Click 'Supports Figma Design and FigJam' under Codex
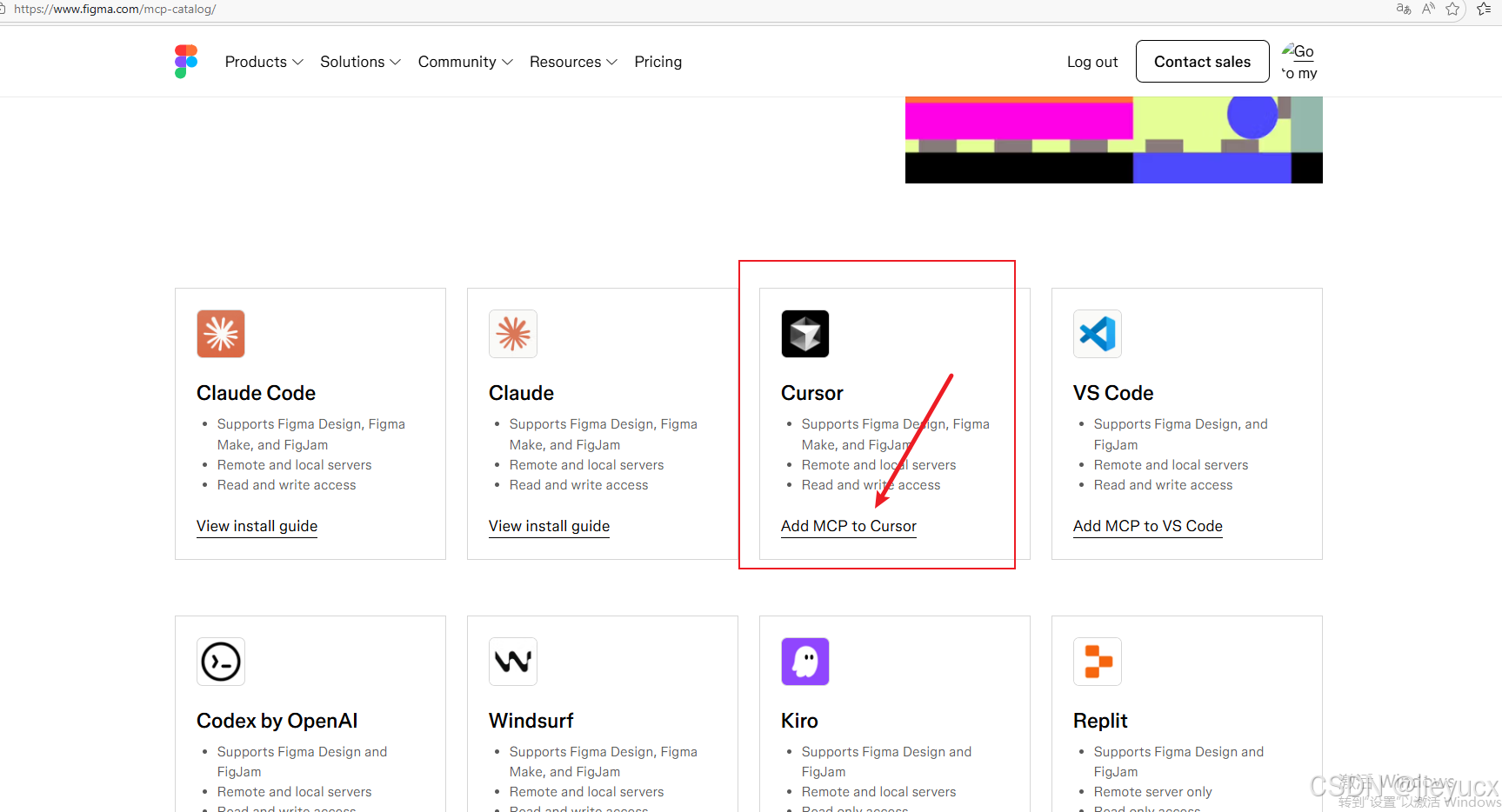Screen dimensions: 1502x812 (302, 762)
